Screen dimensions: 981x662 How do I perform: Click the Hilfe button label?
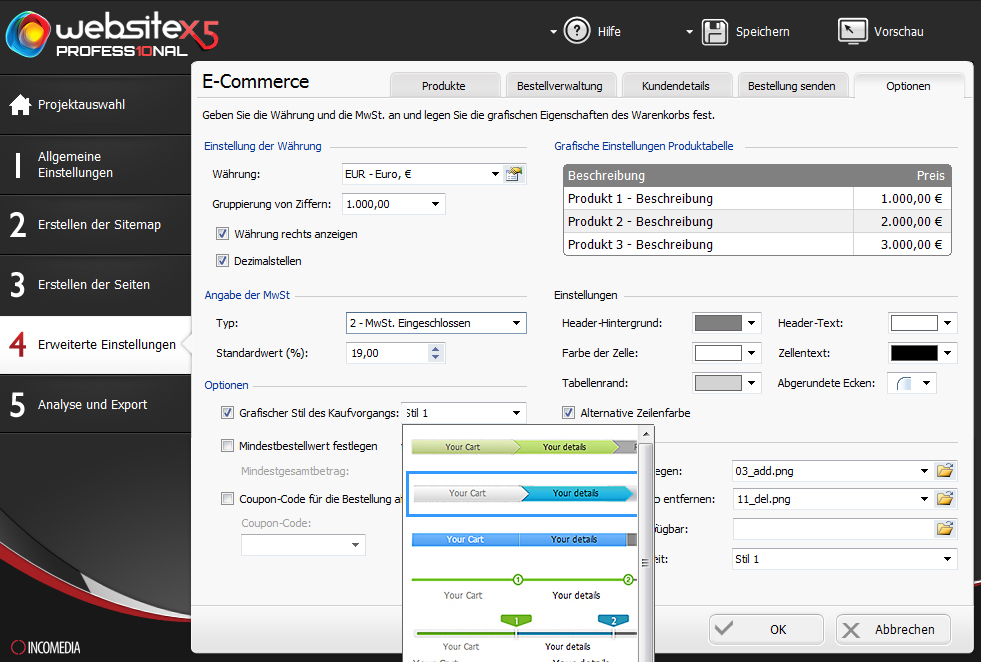point(609,31)
